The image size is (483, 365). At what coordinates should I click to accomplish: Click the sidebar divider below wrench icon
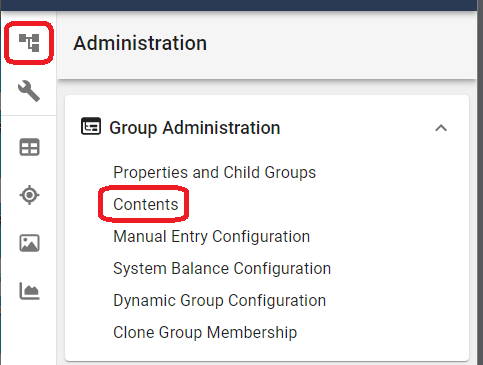(x=29, y=115)
